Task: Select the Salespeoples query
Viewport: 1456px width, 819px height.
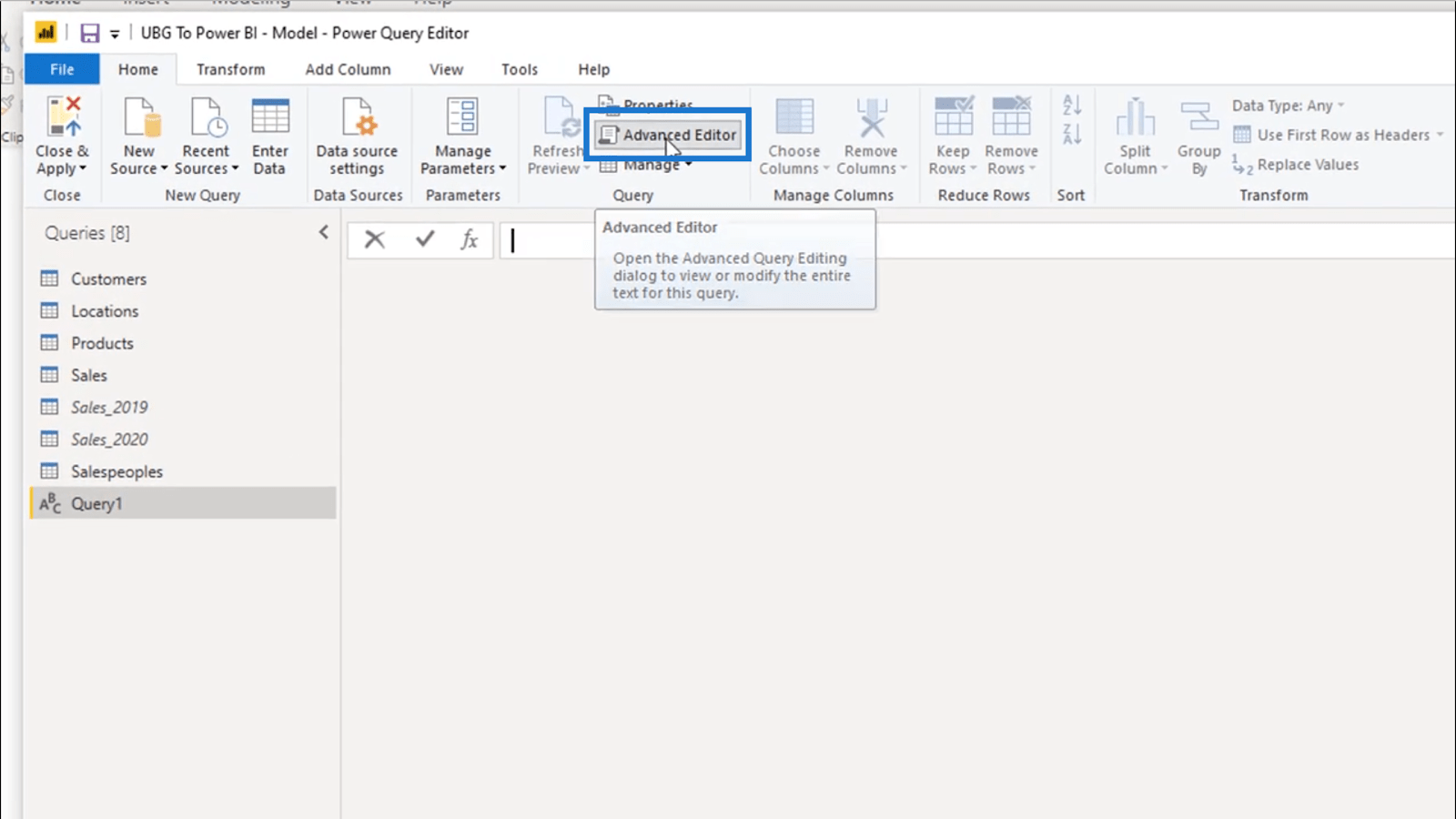Action: [x=182, y=471]
